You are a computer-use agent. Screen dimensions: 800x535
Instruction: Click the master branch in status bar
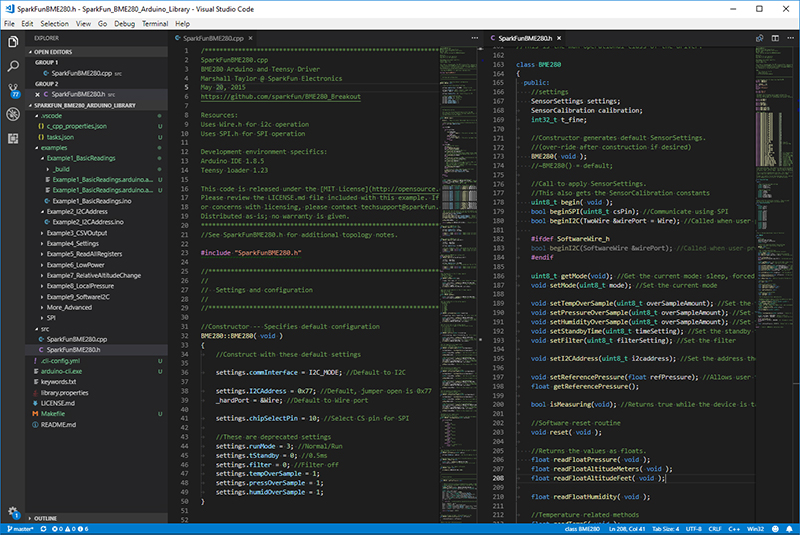[21, 529]
